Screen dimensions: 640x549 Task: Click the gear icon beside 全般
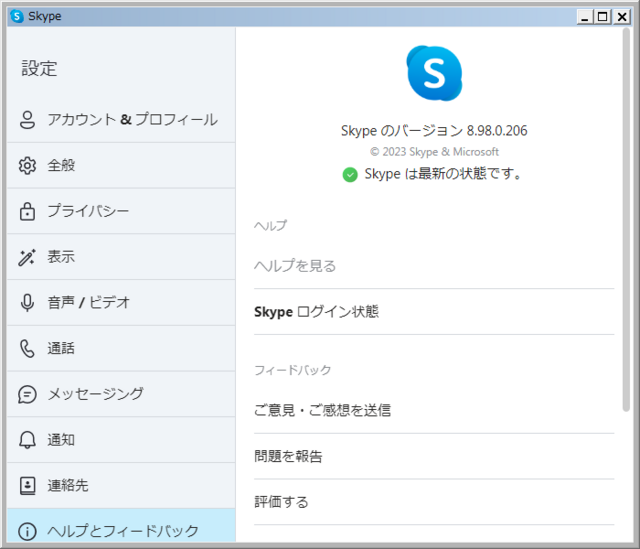pyautogui.click(x=27, y=166)
